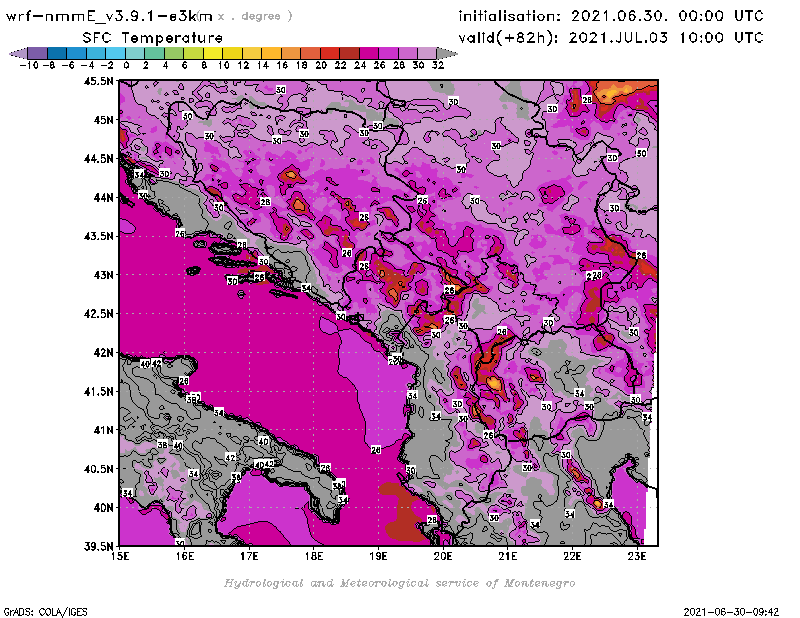This screenshot has height=618, width=800.
Task: Click the orange swatch between 14 and 16
Action: 271,53
